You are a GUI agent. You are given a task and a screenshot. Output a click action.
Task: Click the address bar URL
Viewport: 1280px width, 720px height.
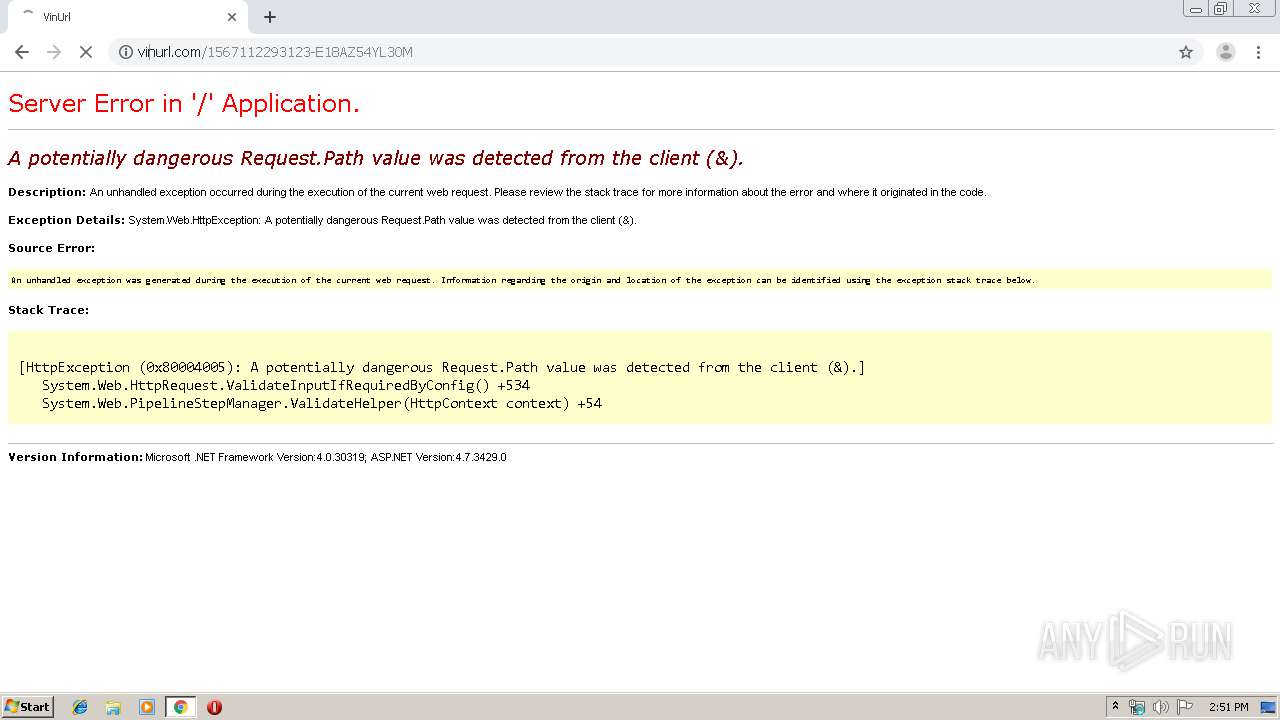(275, 52)
